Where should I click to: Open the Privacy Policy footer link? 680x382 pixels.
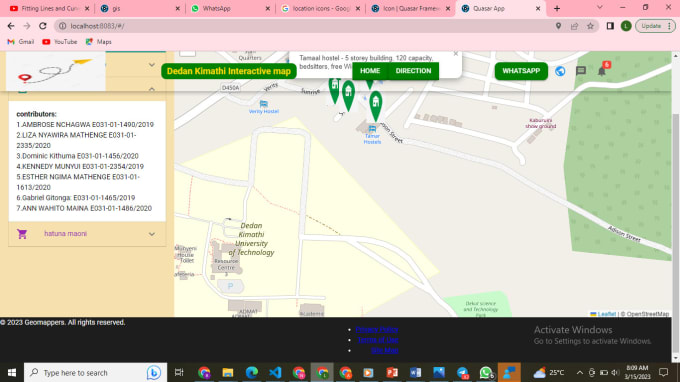(377, 330)
